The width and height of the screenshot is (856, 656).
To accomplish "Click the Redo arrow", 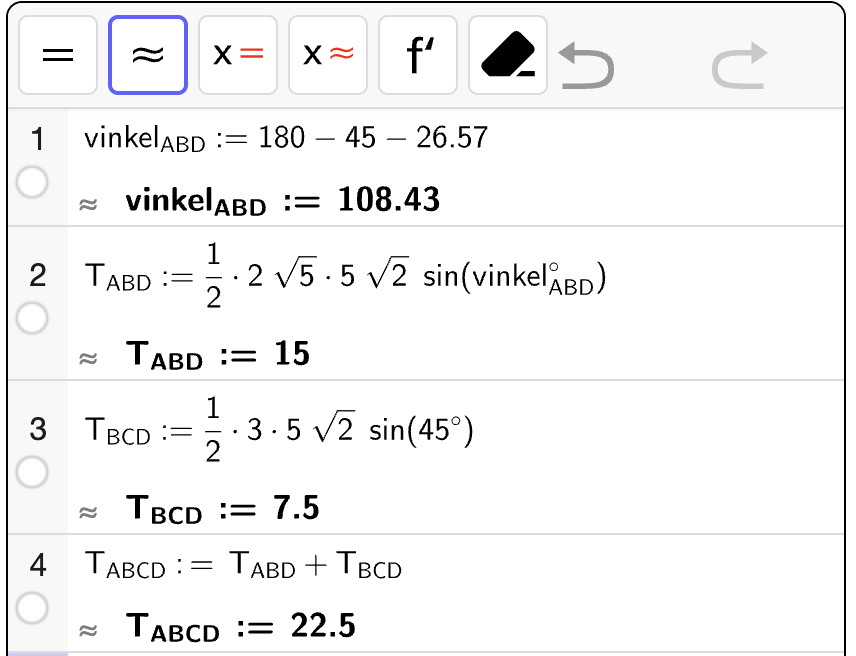I will [740, 65].
